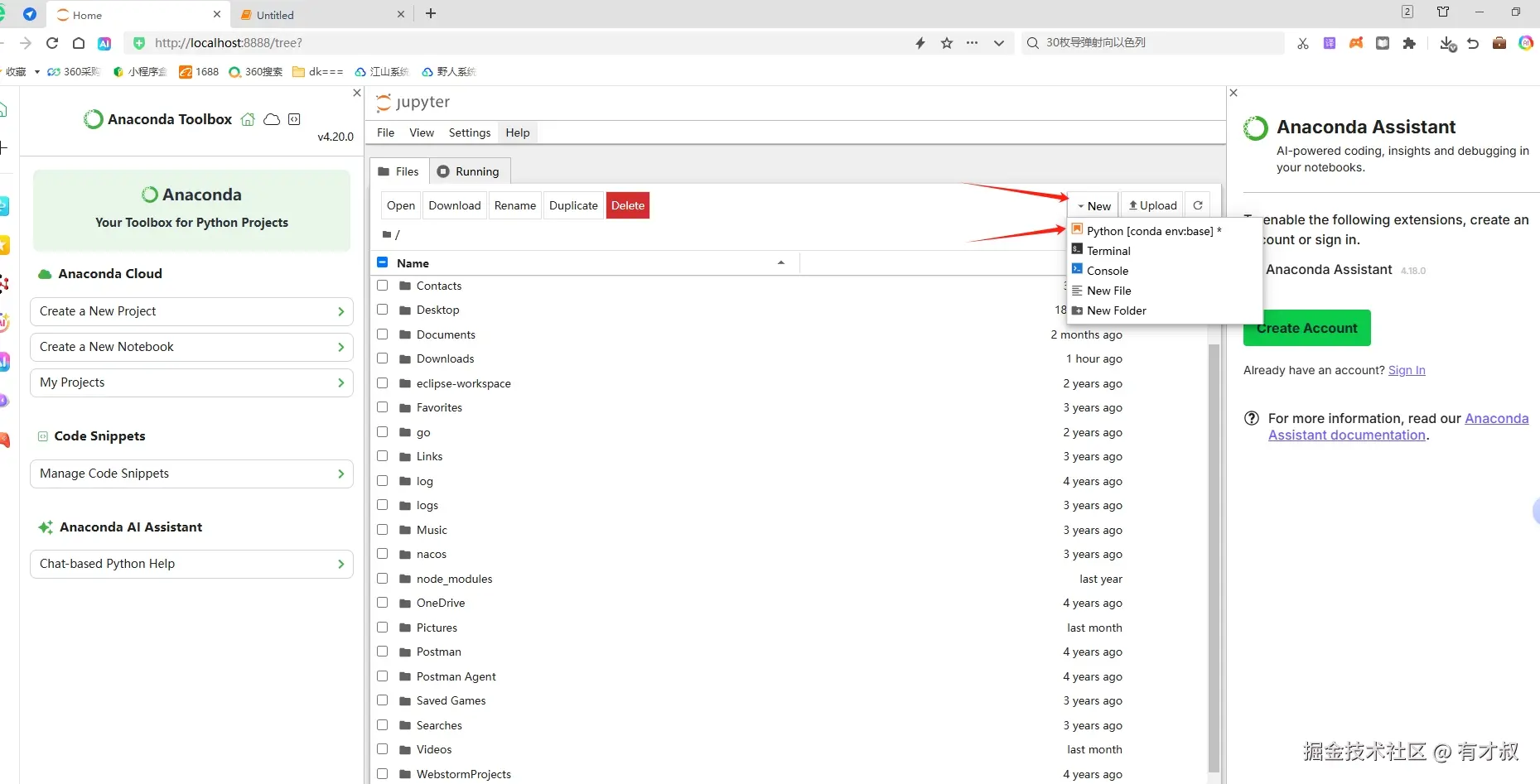Open the briefcase icon in browser toolbar
The width and height of the screenshot is (1540, 784).
tap(1499, 43)
